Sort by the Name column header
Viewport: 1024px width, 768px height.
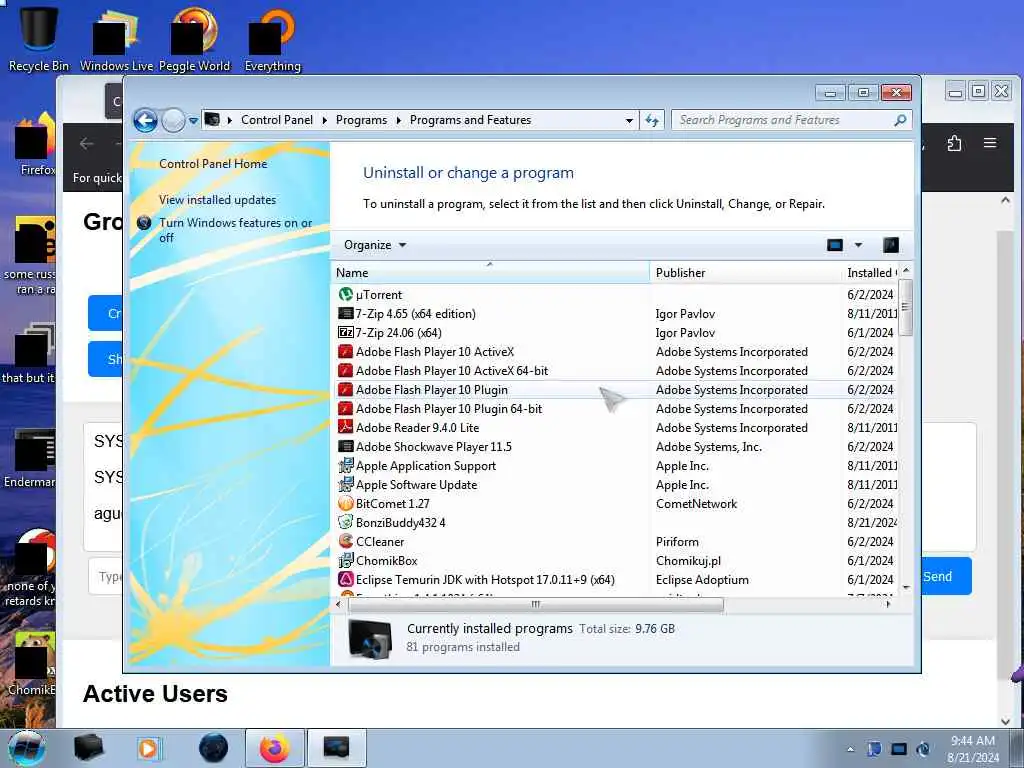490,273
